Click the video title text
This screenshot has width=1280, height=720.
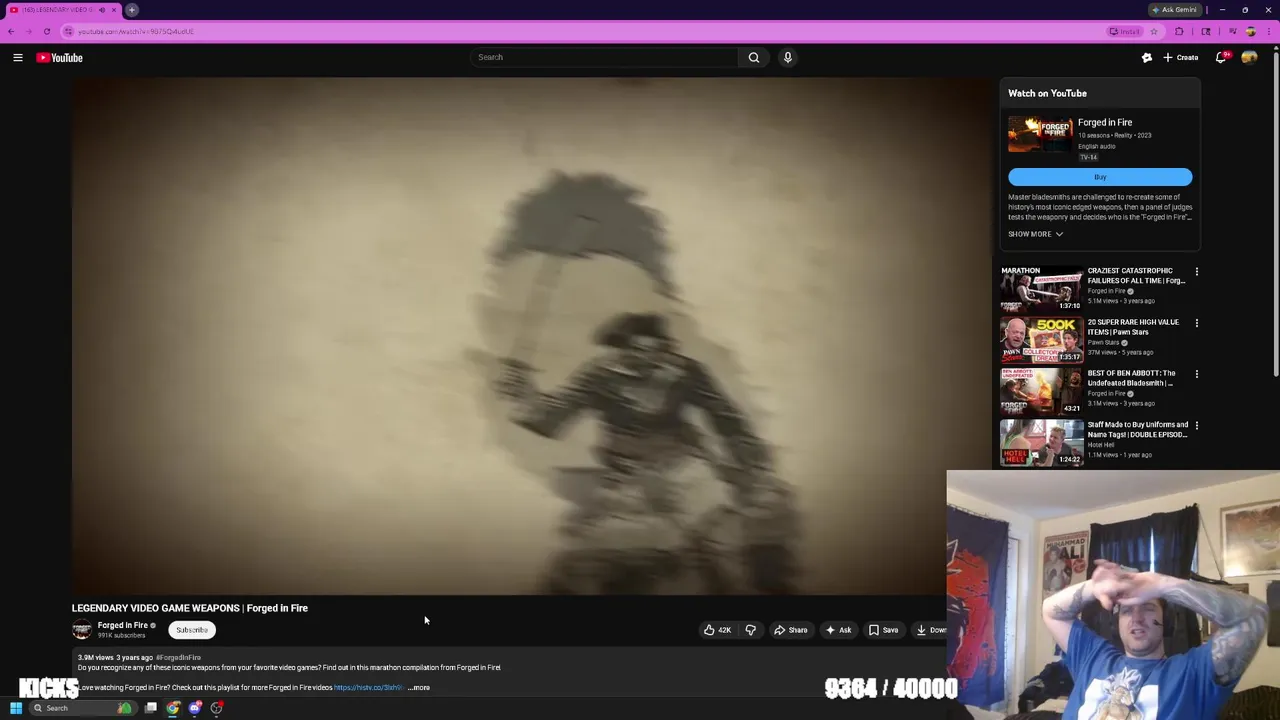pos(190,608)
